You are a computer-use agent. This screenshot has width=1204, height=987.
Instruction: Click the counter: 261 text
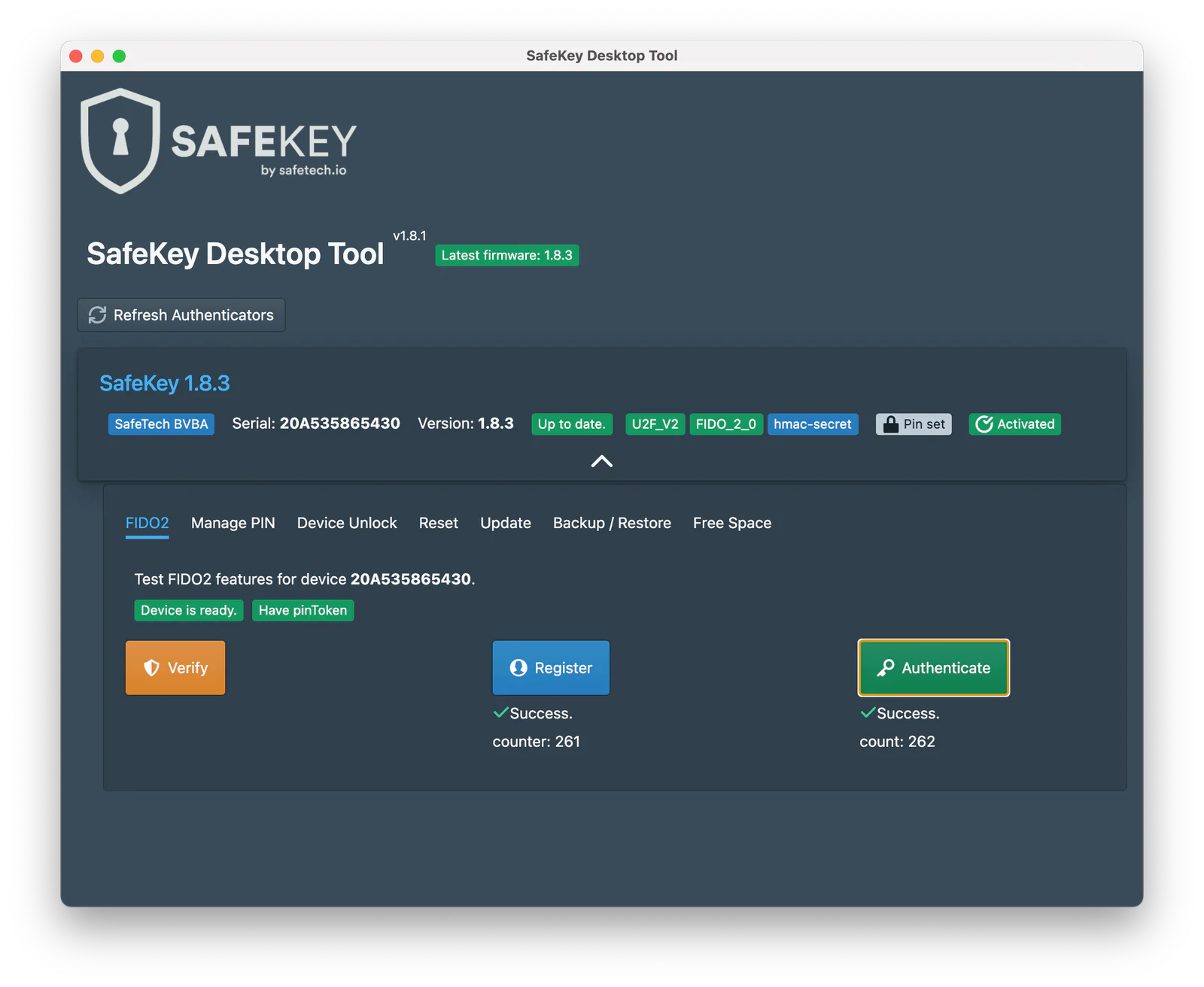[537, 742]
